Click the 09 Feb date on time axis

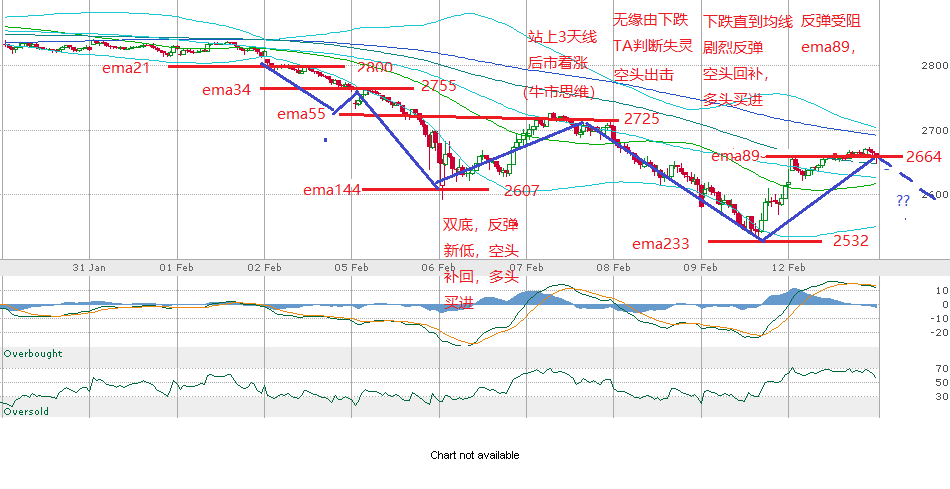click(x=702, y=267)
